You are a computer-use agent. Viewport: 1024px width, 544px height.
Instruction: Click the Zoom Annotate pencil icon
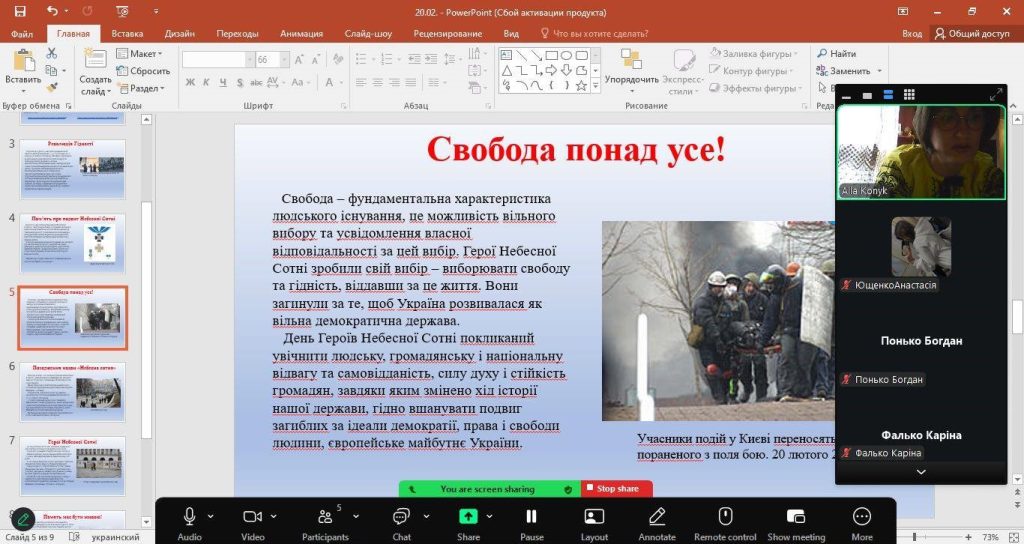(x=657, y=517)
